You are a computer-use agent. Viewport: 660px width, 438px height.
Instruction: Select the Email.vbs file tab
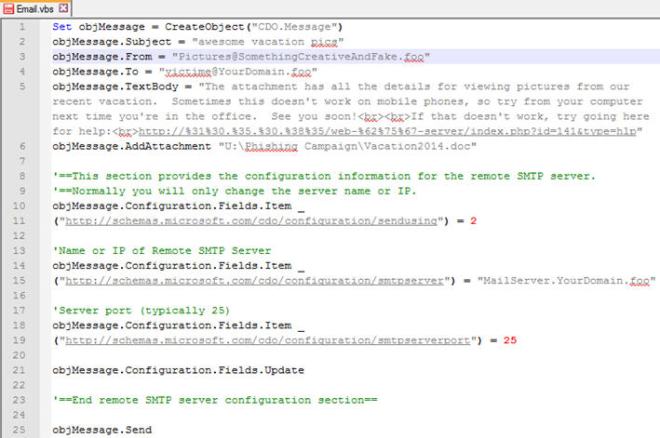(36, 8)
